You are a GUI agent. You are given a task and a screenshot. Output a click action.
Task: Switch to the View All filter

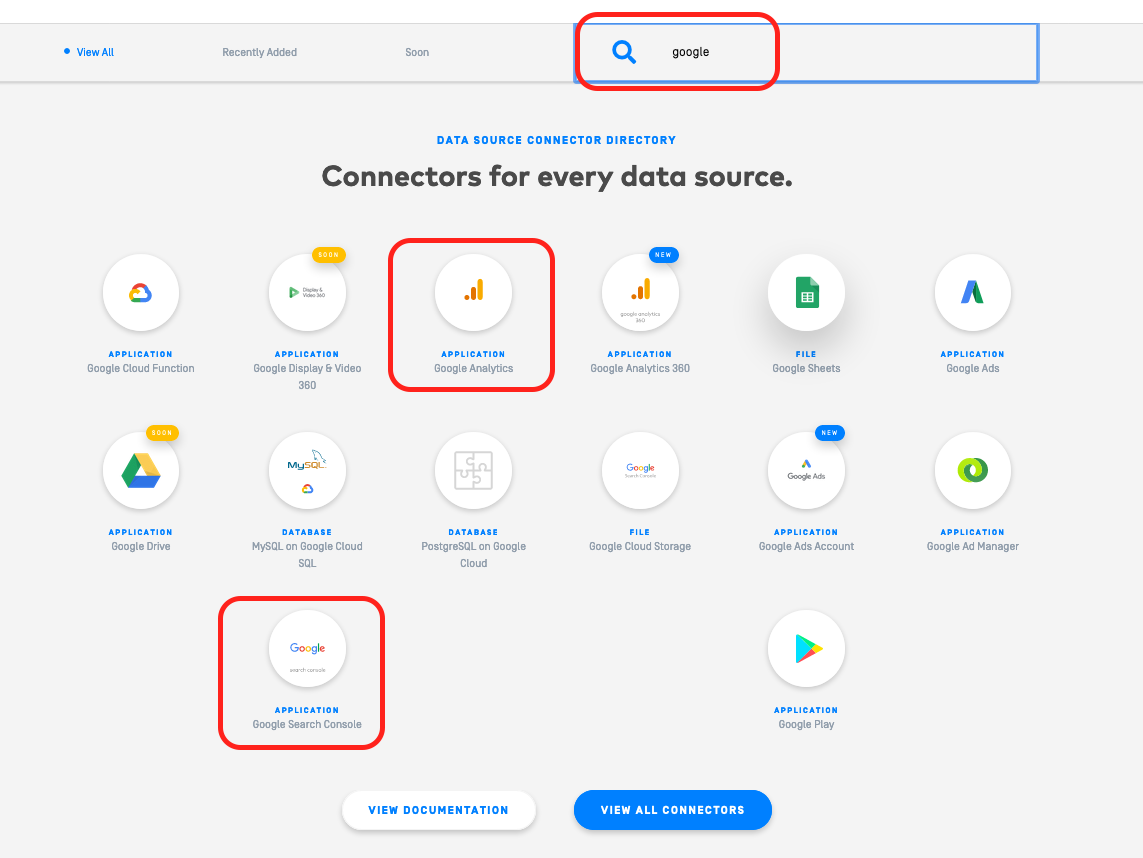click(95, 52)
